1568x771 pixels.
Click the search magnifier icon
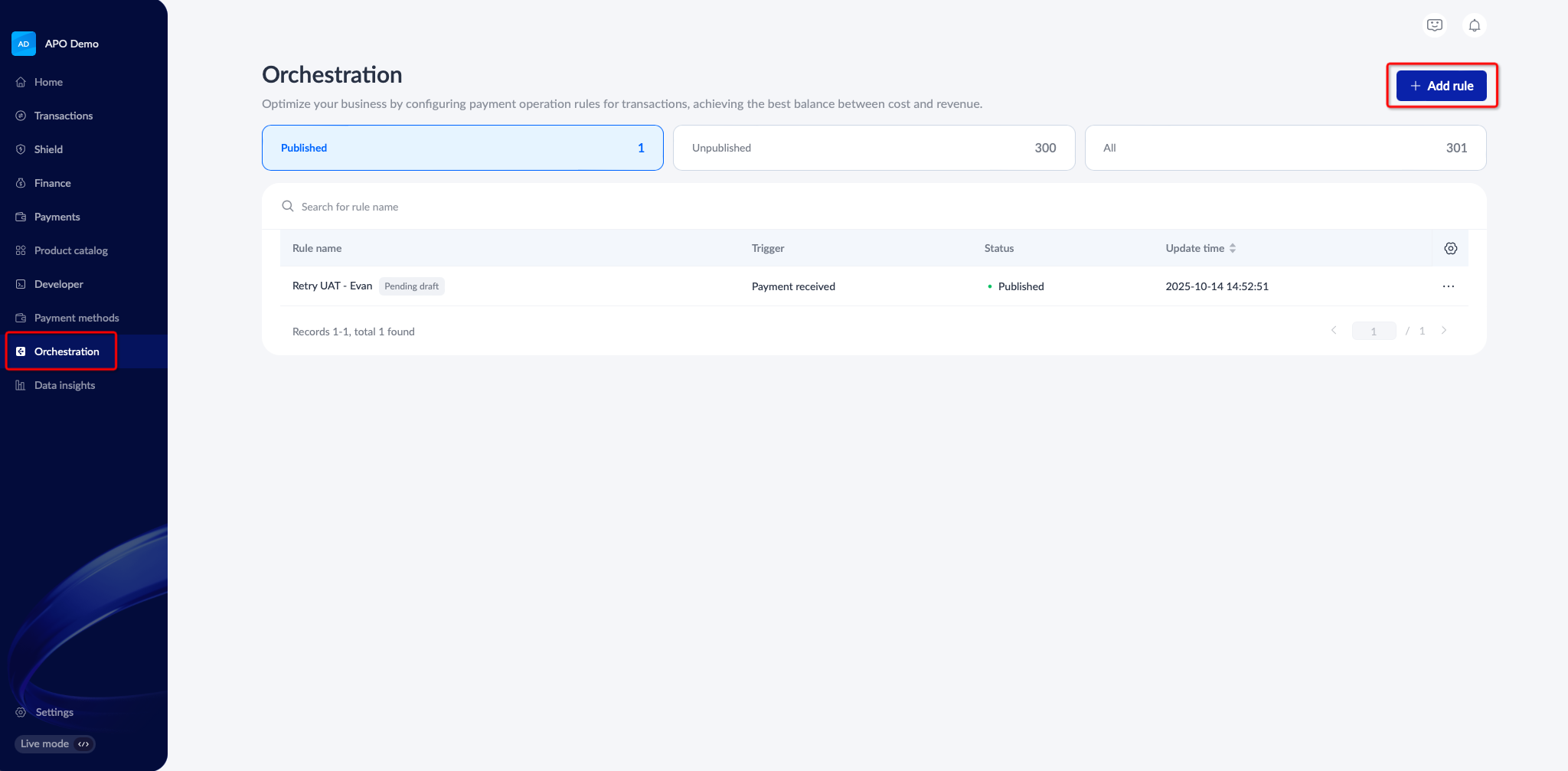[x=288, y=207]
